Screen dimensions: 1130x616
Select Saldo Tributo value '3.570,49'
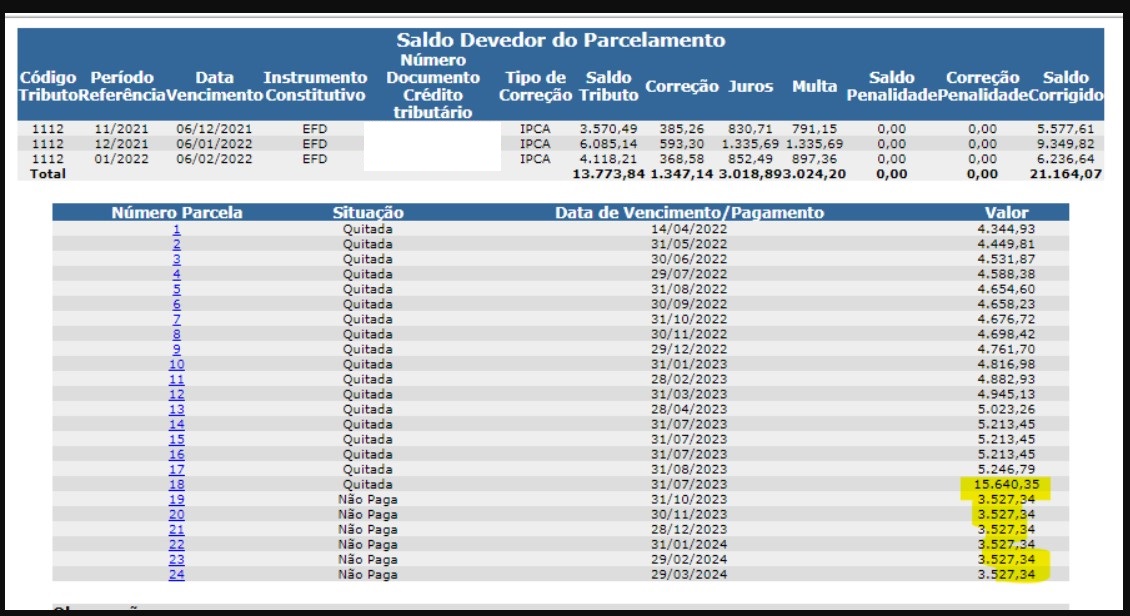pyautogui.click(x=608, y=129)
